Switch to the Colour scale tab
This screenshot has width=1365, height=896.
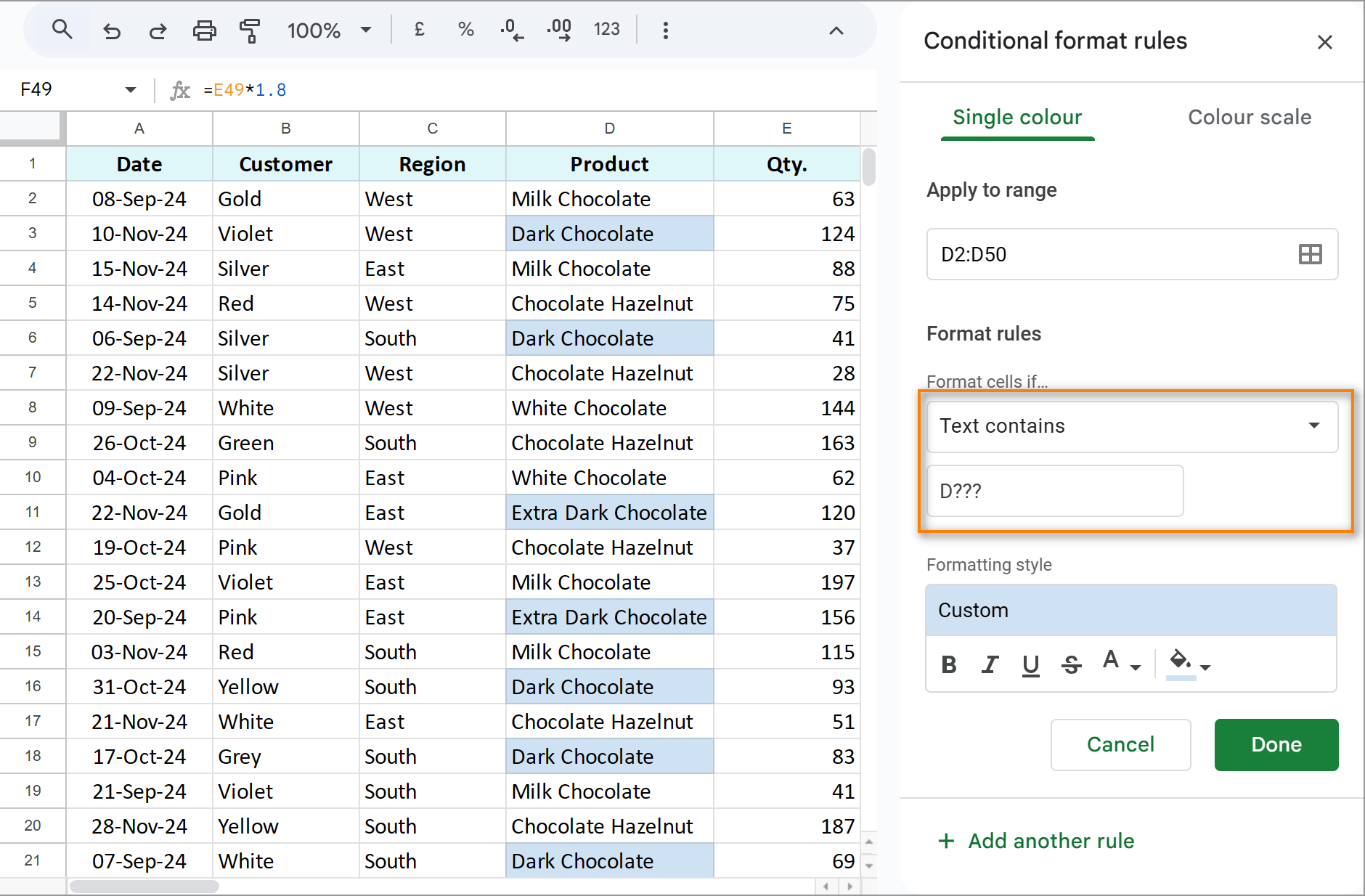pyautogui.click(x=1250, y=117)
